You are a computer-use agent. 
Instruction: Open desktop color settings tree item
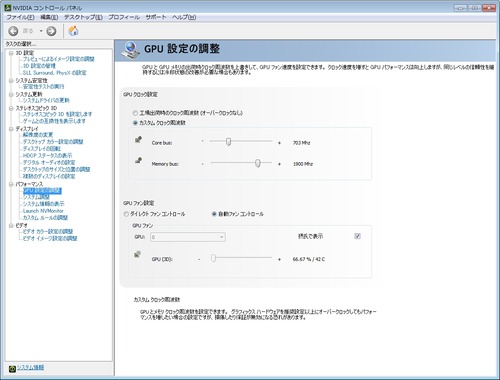53,142
